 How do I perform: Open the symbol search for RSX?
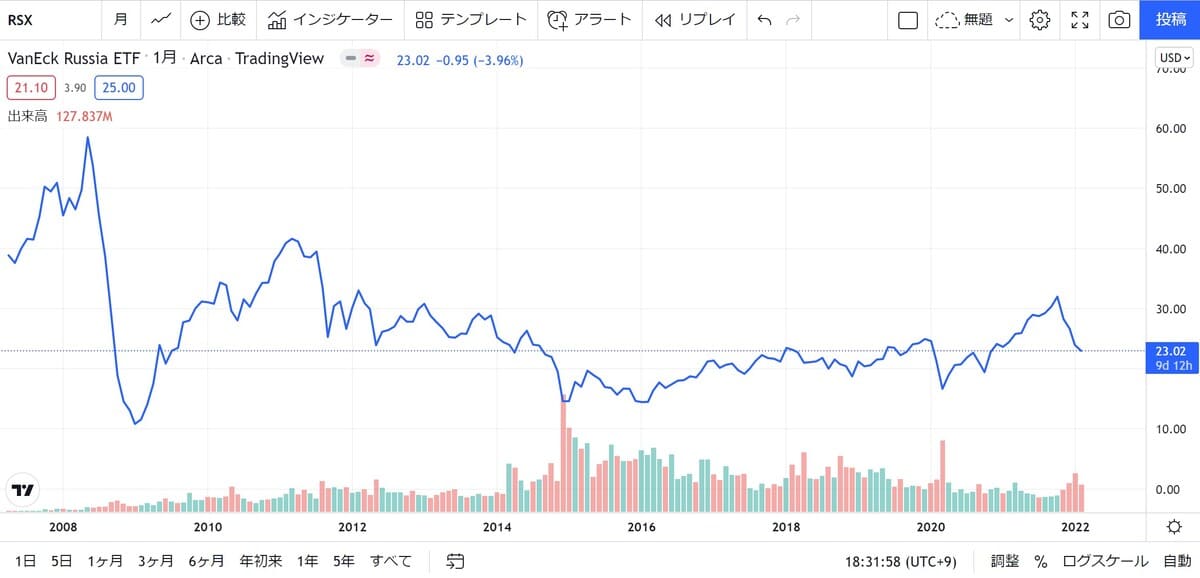[21, 18]
